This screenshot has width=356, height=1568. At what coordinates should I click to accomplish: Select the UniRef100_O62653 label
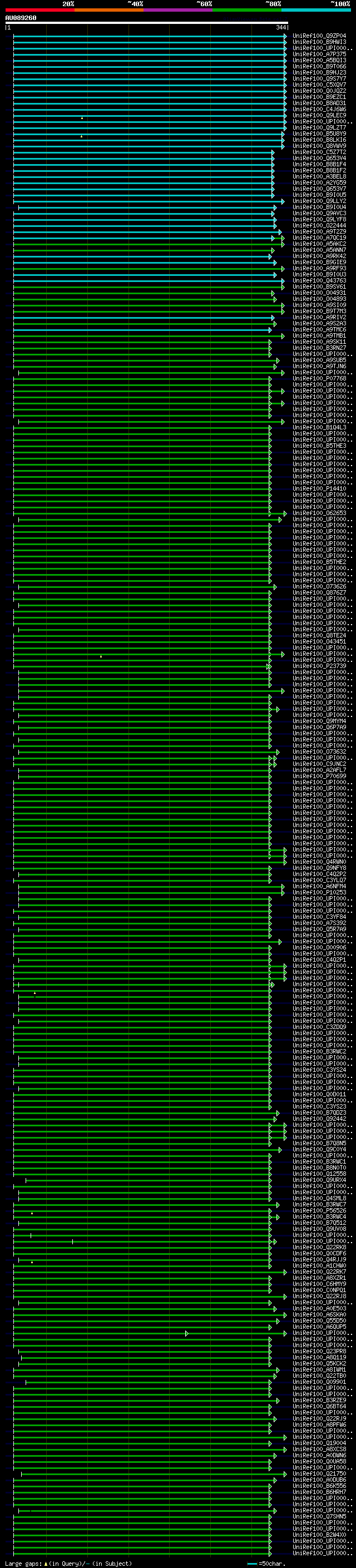coord(319,513)
